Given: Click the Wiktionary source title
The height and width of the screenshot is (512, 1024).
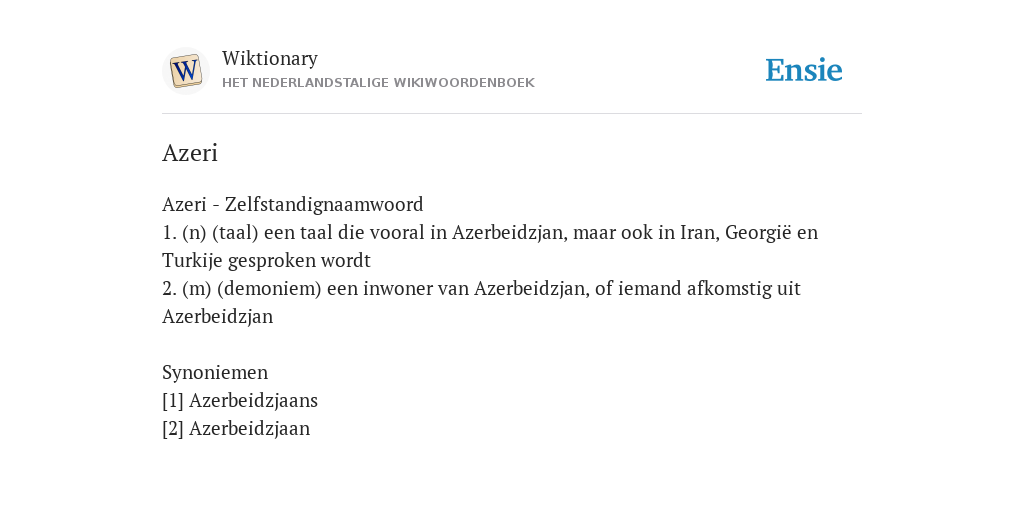Looking at the screenshot, I should coord(270,59).
